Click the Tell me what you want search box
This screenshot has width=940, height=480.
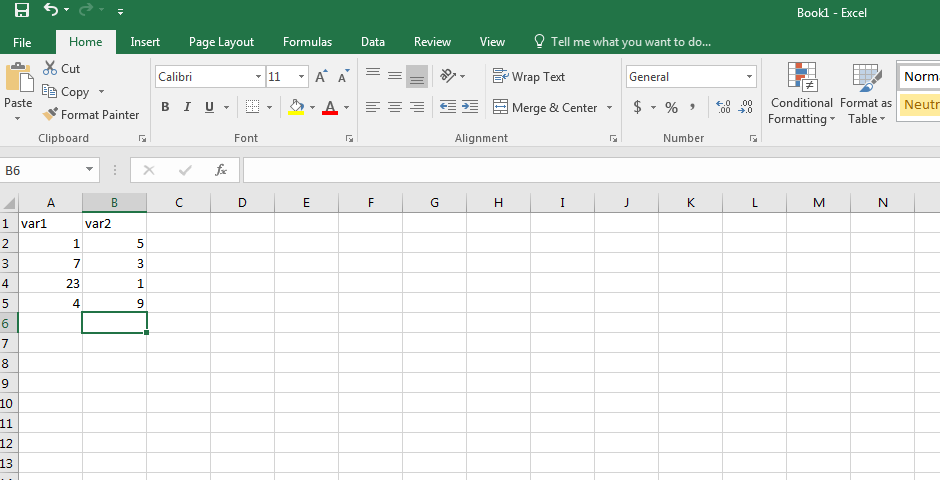tap(630, 42)
